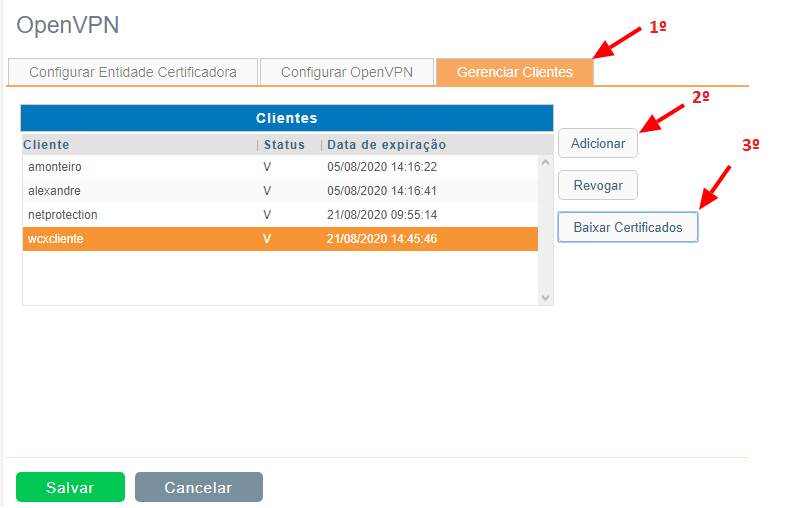Click the status V of netprotection
The height and width of the screenshot is (508, 800).
267,215
